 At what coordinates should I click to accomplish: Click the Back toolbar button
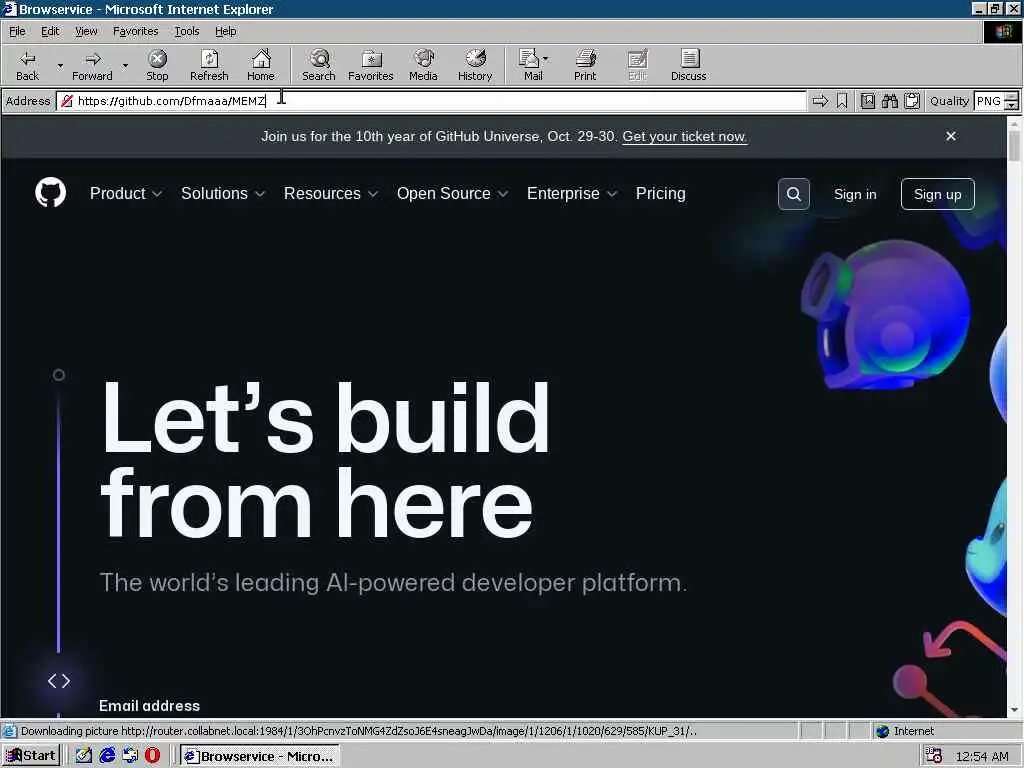pyautogui.click(x=27, y=65)
